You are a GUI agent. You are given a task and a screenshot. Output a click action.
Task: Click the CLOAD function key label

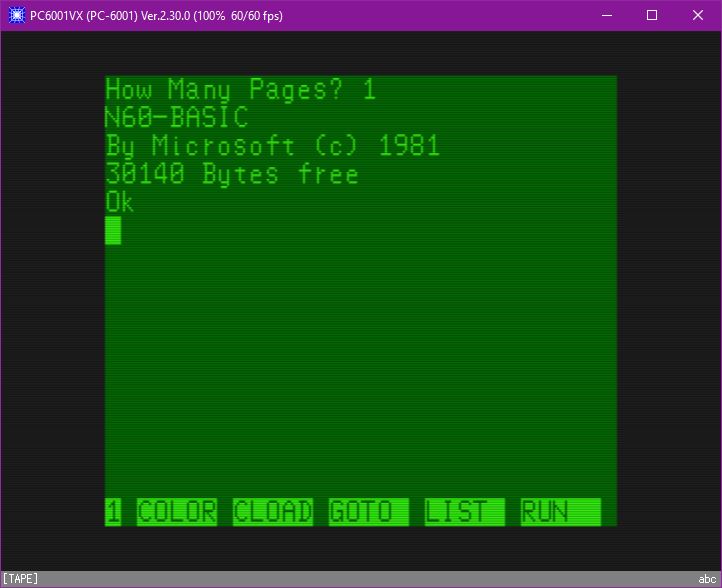273,512
